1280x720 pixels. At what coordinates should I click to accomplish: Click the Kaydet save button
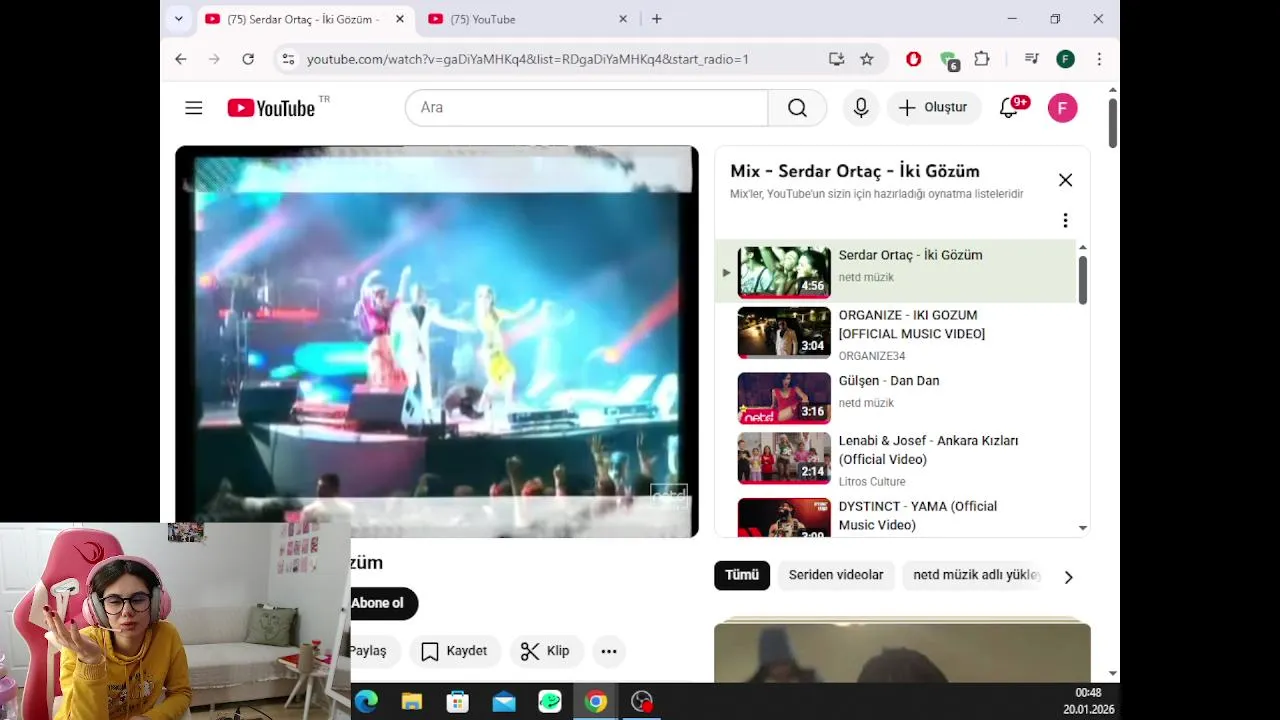click(454, 651)
